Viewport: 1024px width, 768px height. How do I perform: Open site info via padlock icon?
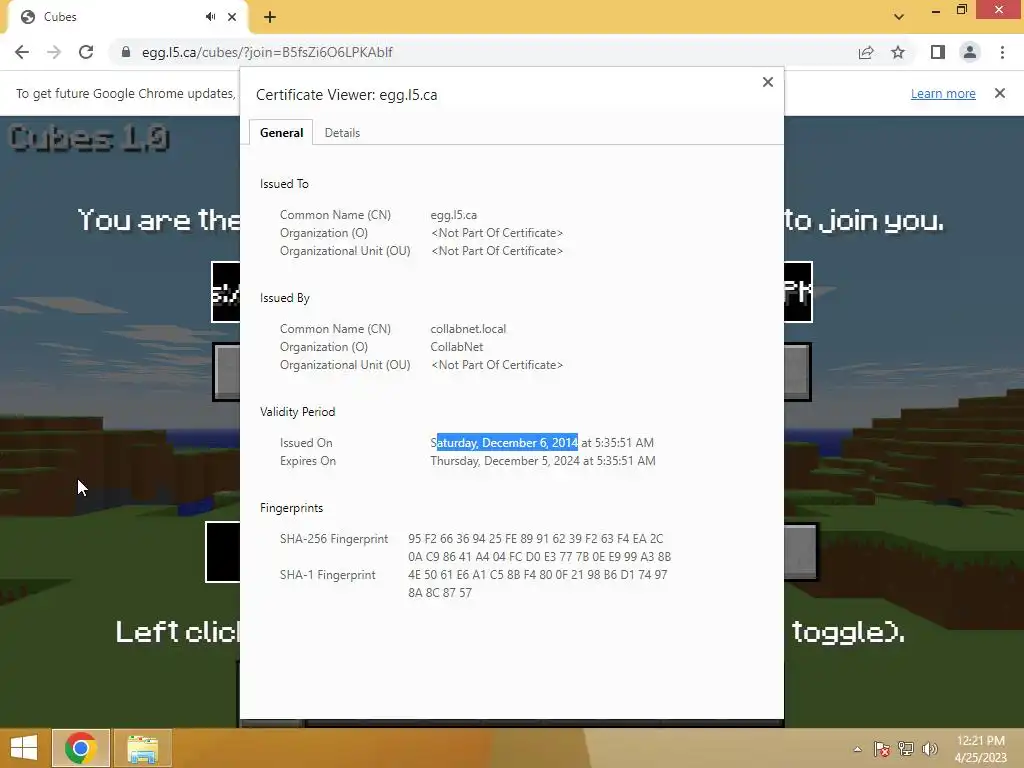point(126,52)
